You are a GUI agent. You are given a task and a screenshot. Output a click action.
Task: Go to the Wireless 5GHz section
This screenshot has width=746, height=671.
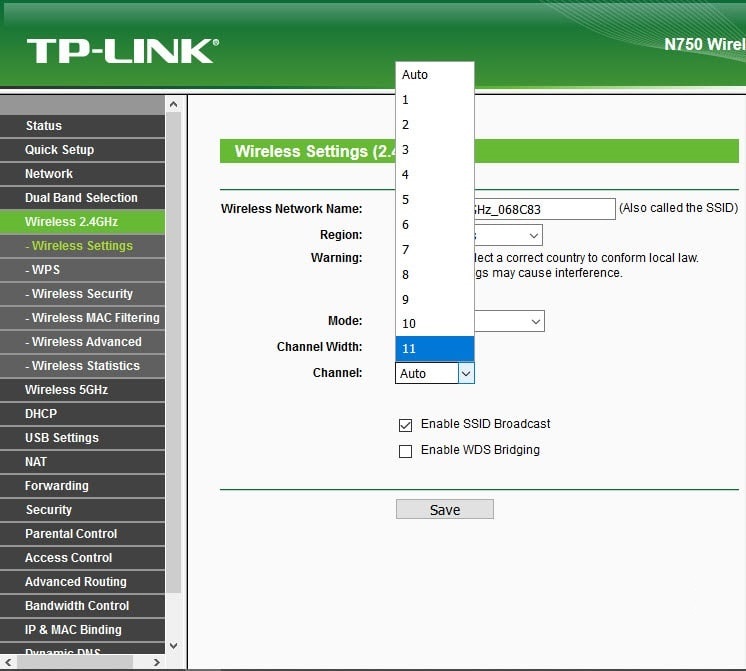[82, 390]
